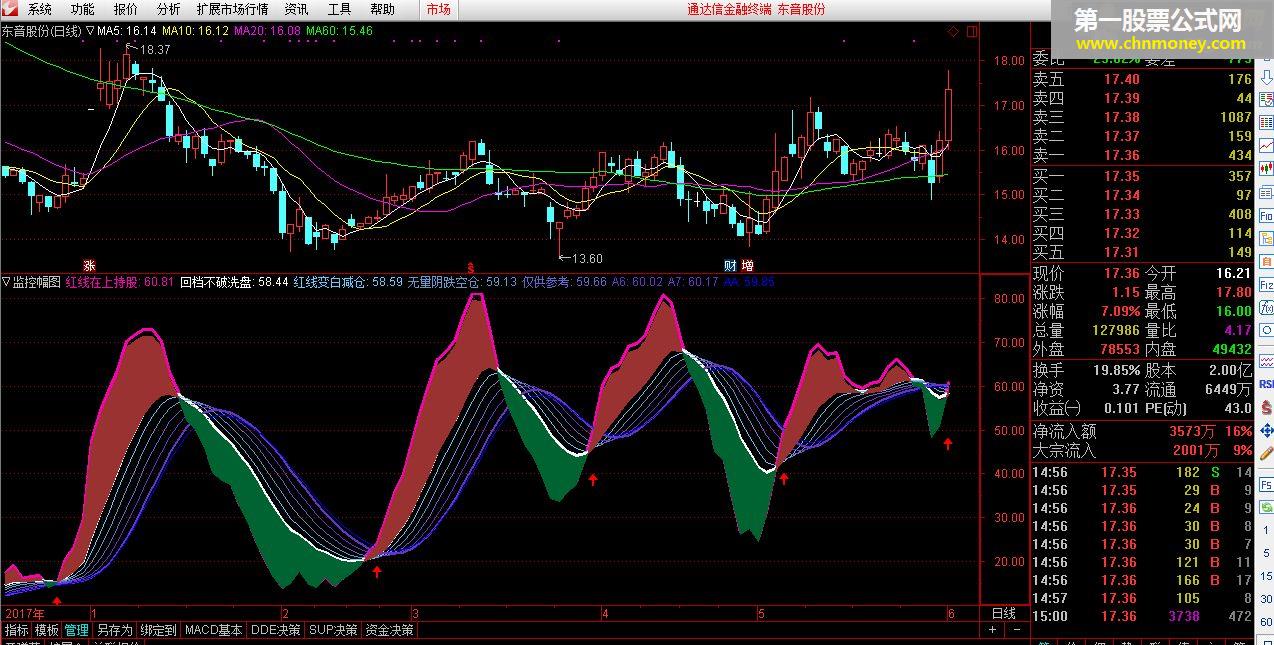Click the 2017年 label on the time axis
Viewport: 1274px width, 645px height.
click(x=24, y=613)
